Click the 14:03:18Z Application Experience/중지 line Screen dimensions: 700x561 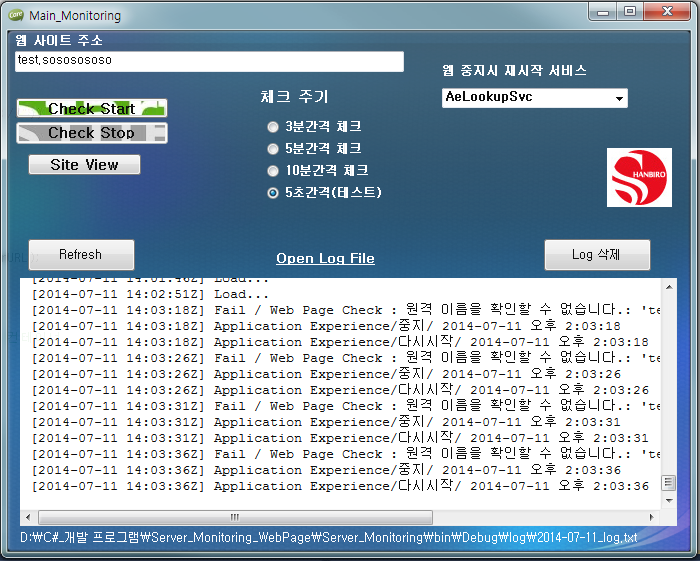point(326,326)
